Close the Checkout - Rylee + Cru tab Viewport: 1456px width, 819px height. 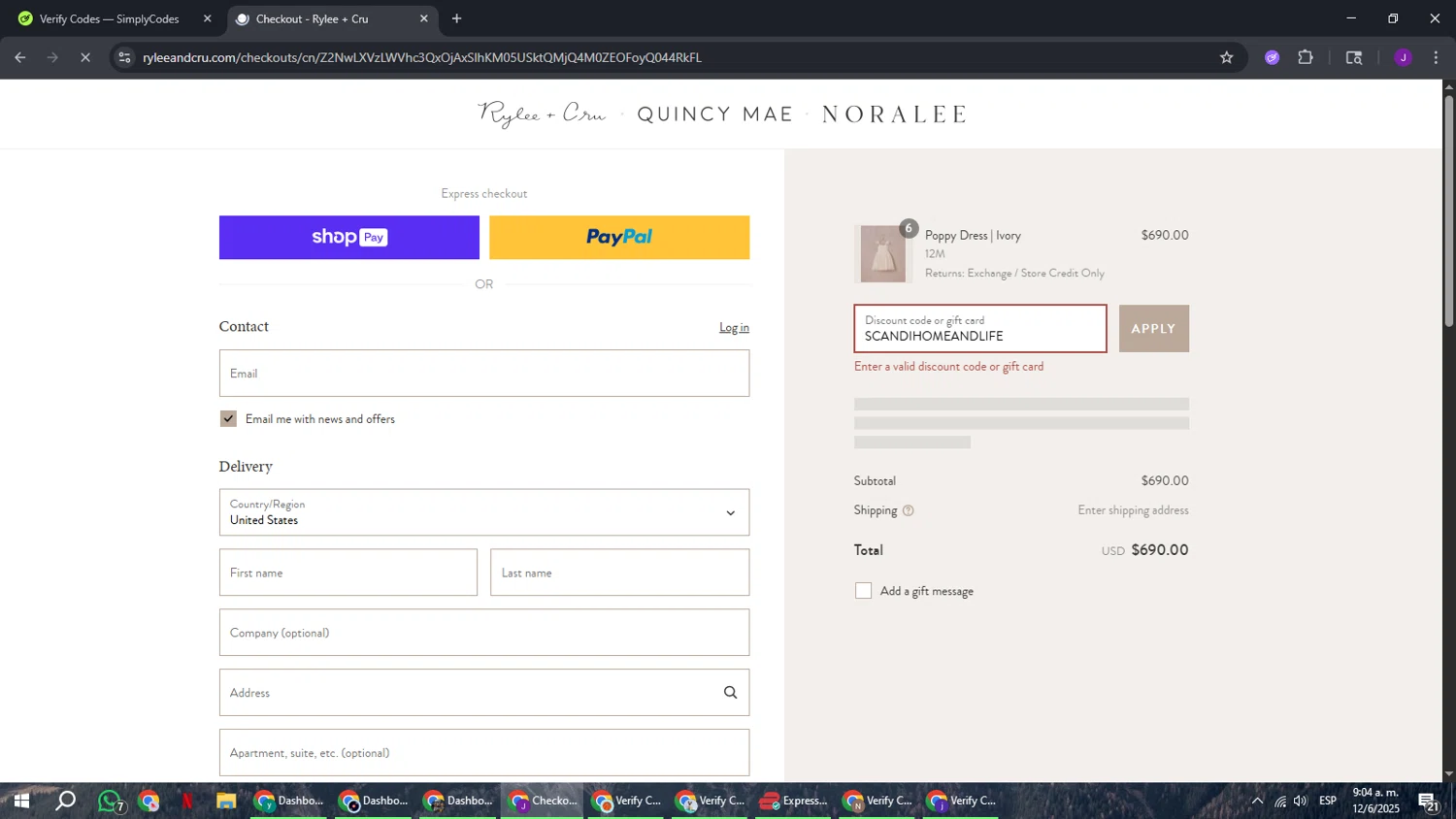(423, 18)
